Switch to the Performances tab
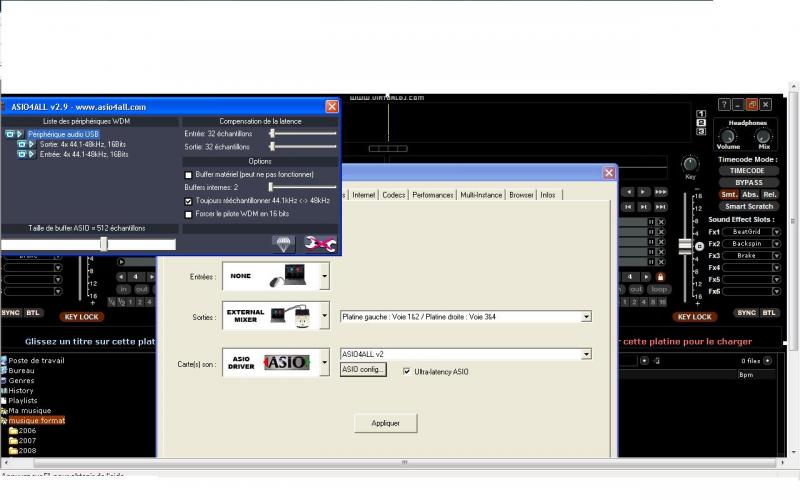The height and width of the screenshot is (500, 800). point(432,195)
